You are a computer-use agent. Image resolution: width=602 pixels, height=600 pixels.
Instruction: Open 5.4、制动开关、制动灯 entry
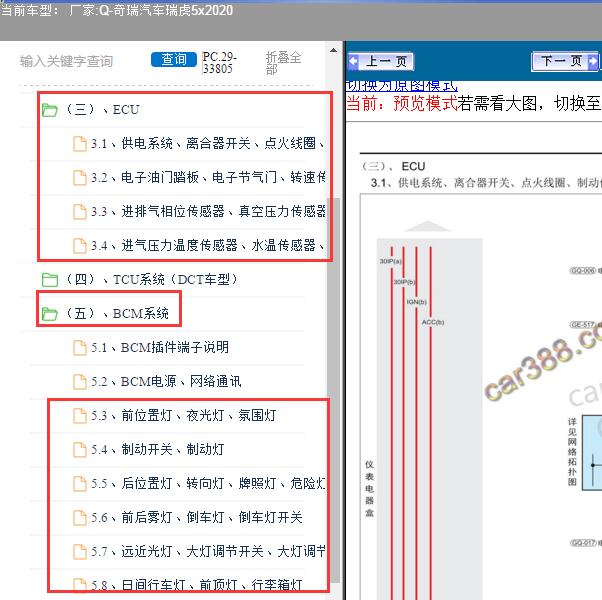(x=157, y=449)
